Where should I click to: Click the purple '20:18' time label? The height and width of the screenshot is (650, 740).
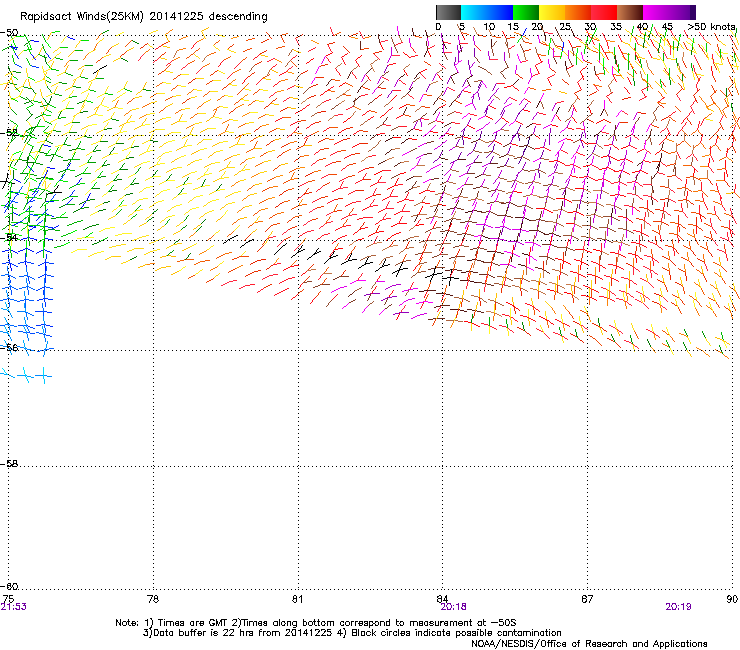[x=453, y=607]
